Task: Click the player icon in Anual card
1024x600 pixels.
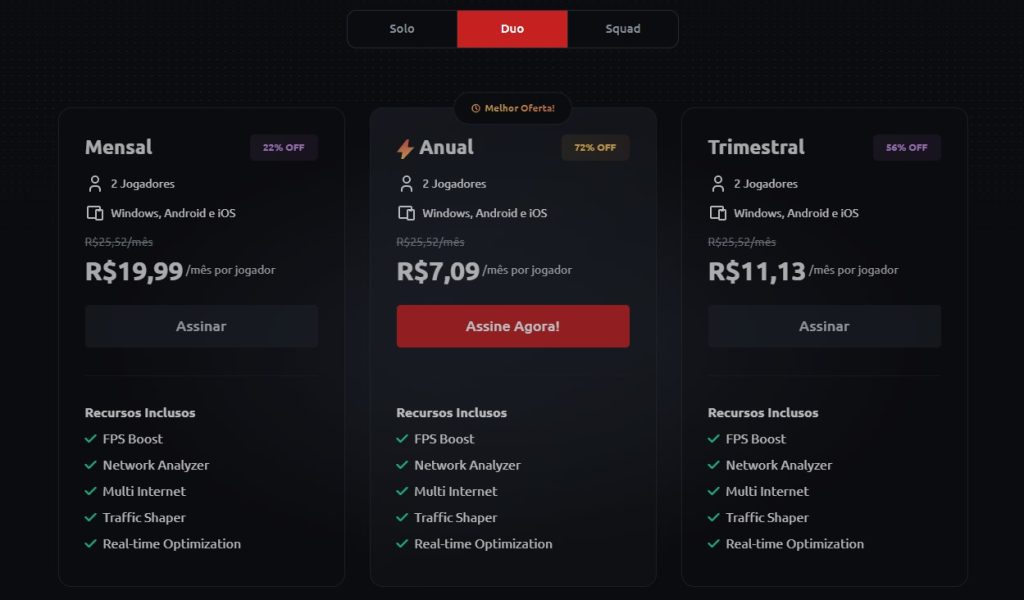Action: (407, 184)
